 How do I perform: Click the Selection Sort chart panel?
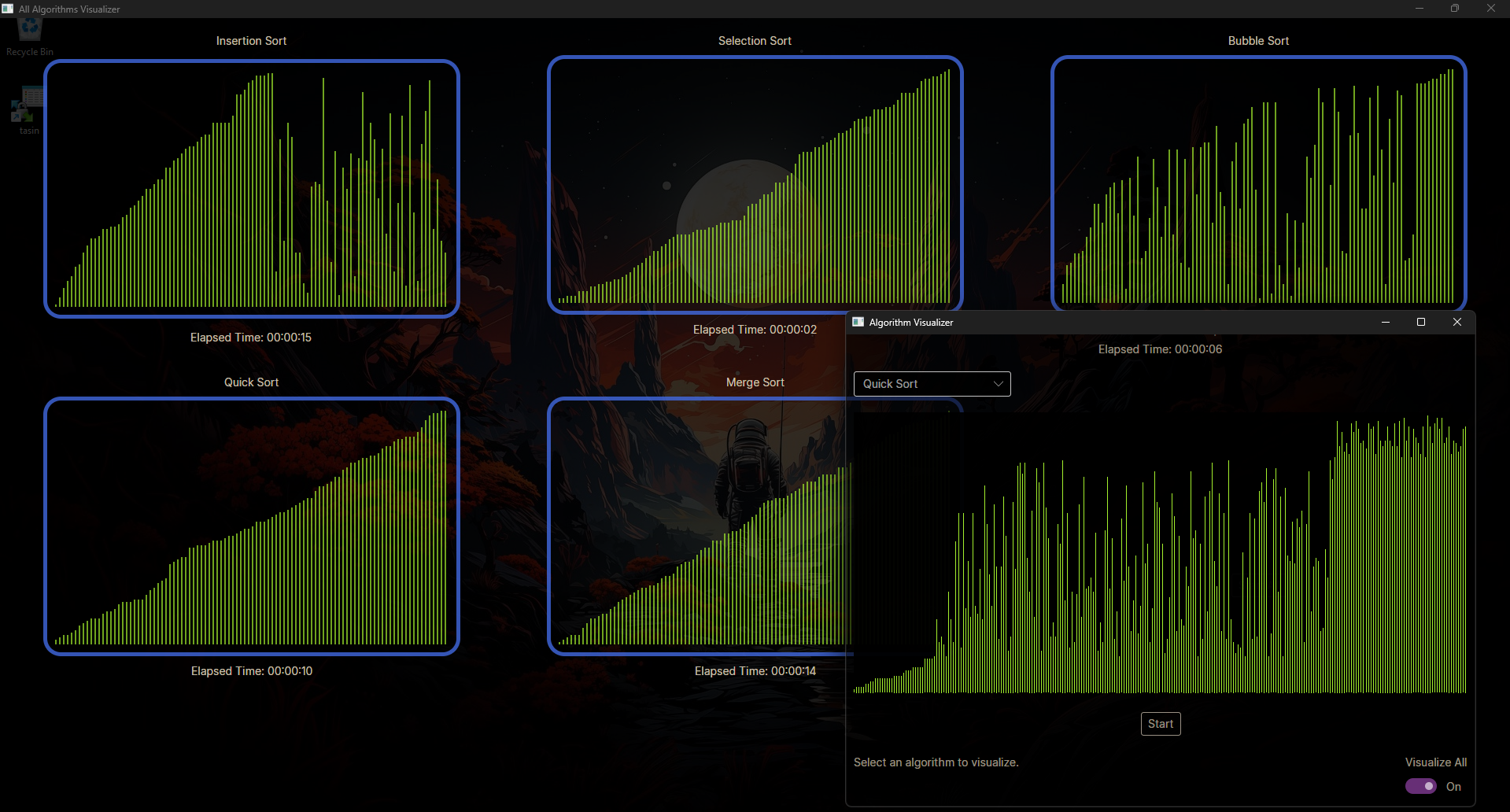pos(755,185)
